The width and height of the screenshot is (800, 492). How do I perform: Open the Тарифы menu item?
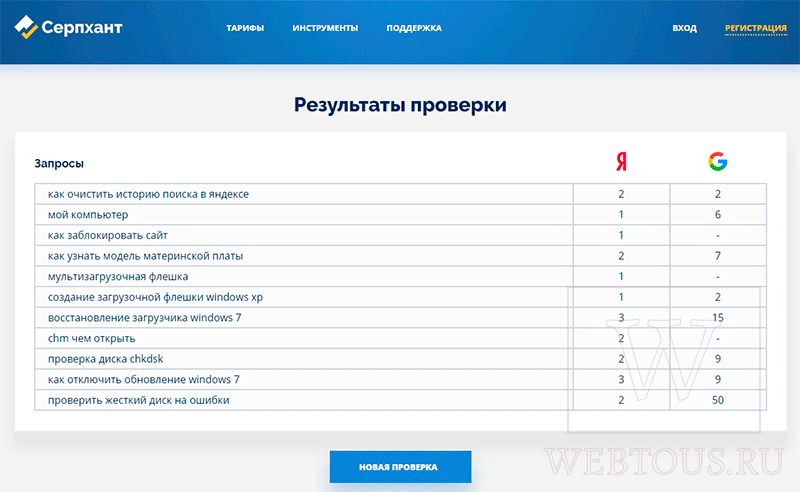click(245, 28)
